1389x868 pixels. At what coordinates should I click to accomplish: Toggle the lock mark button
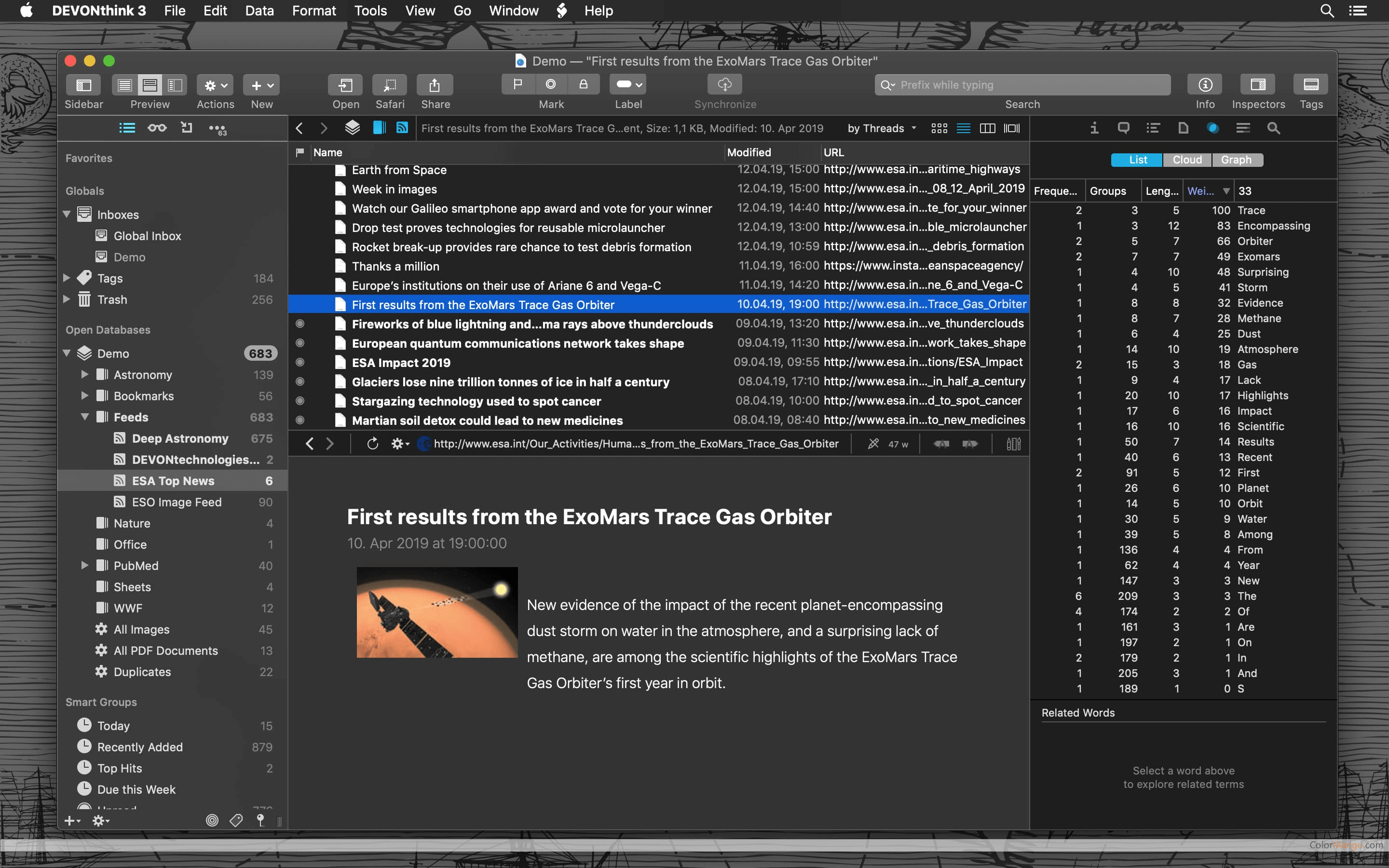[x=583, y=84]
